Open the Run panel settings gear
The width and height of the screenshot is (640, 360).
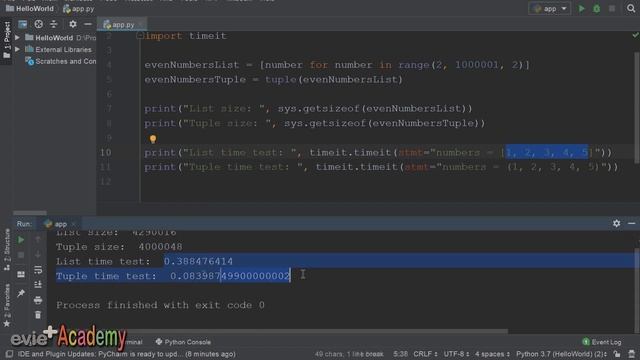tap(616, 223)
